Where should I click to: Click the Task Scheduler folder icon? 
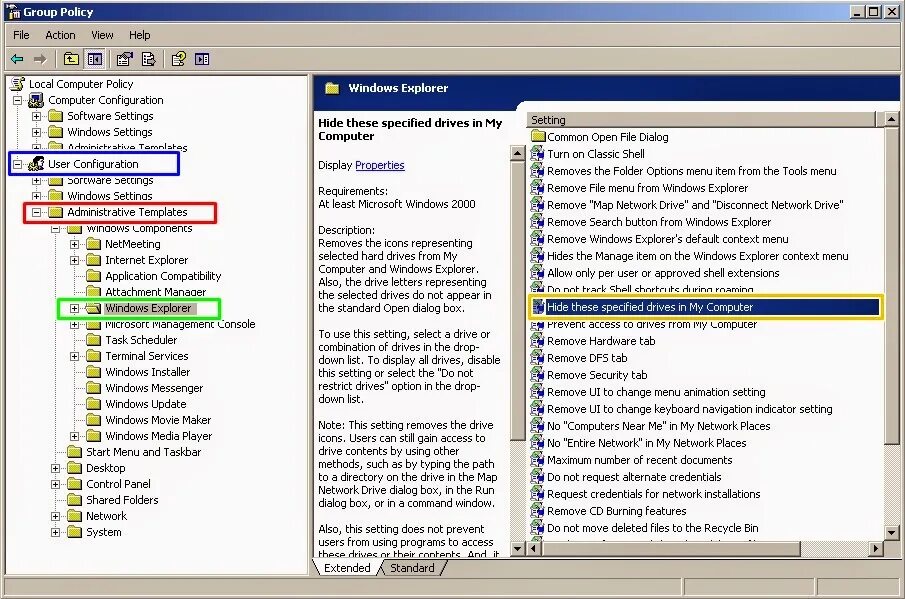94,340
